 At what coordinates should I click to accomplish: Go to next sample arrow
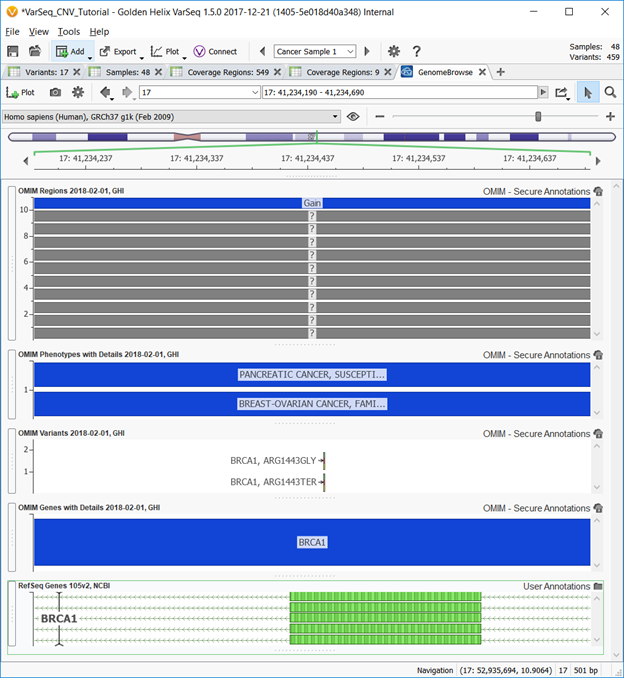(367, 51)
